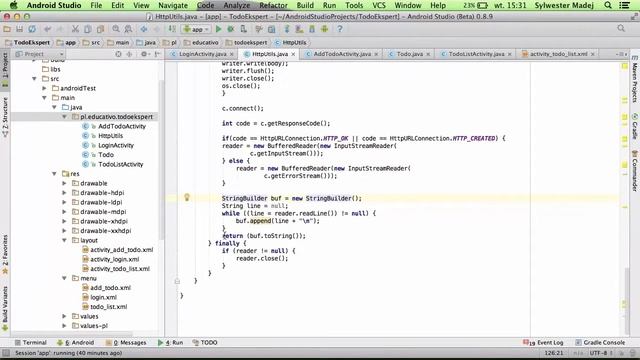This screenshot has width=640, height=360.
Task: Switch to the AddTodoActivity.java tab
Action: tap(342, 54)
